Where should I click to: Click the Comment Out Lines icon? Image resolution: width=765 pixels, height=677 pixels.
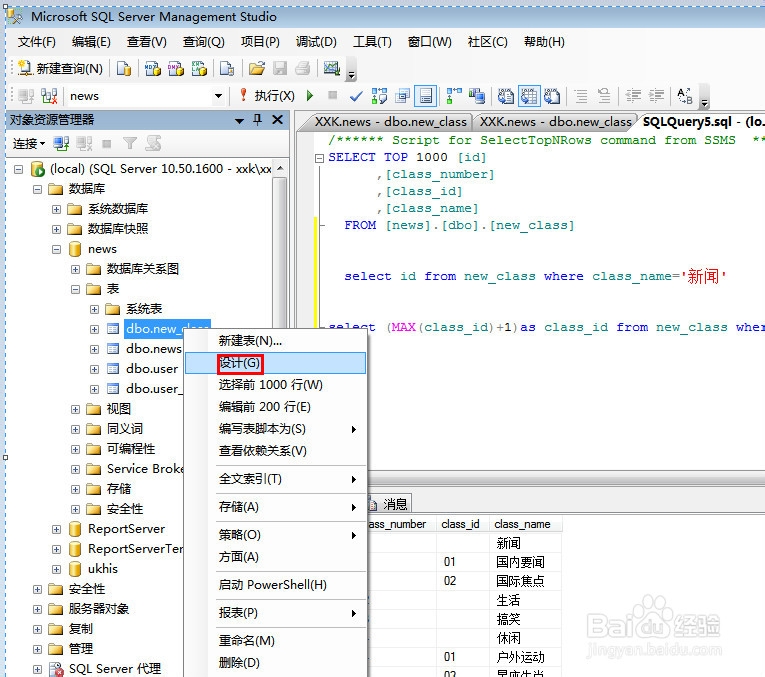[581, 96]
